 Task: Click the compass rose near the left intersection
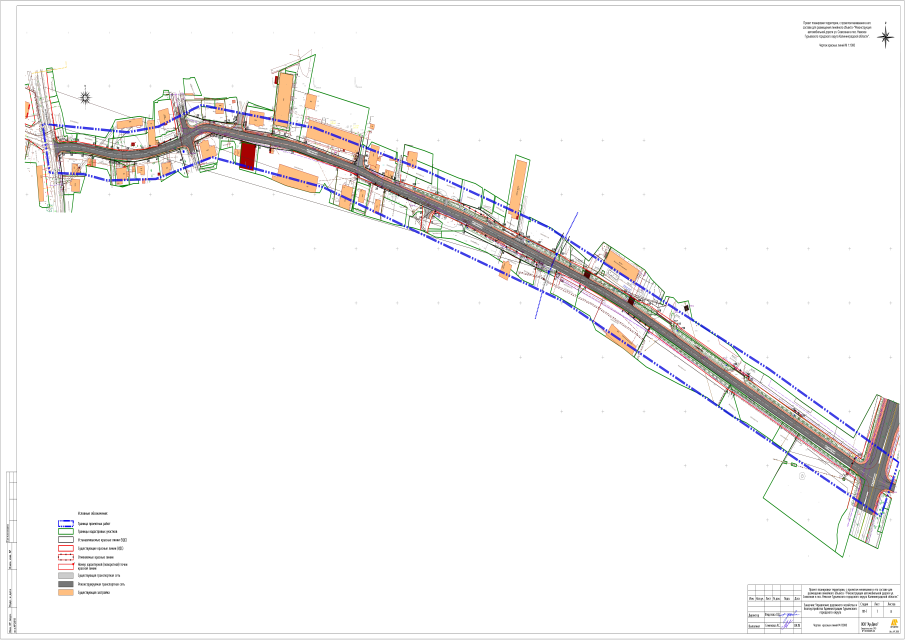tap(86, 97)
